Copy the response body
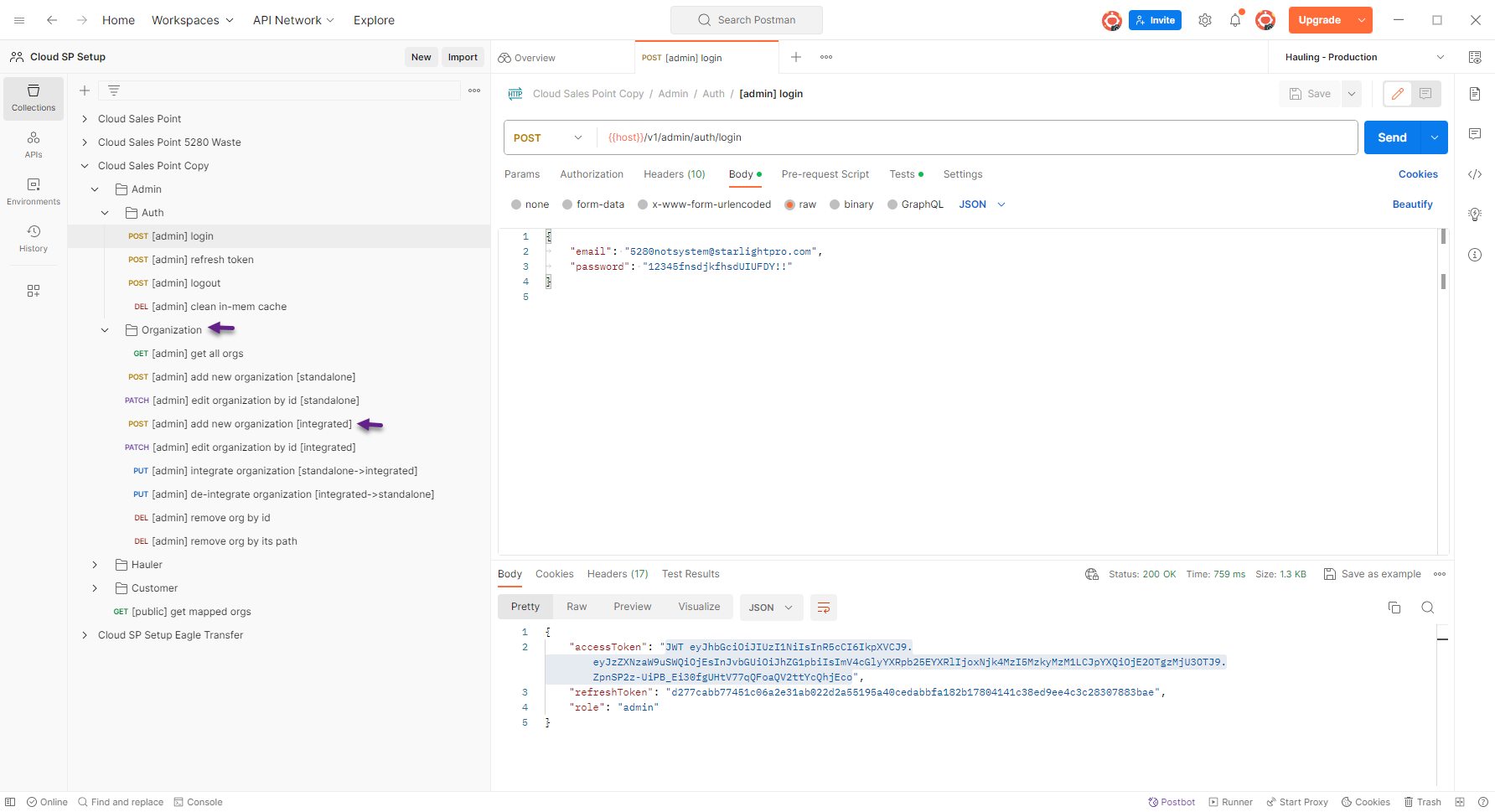 [1394, 608]
